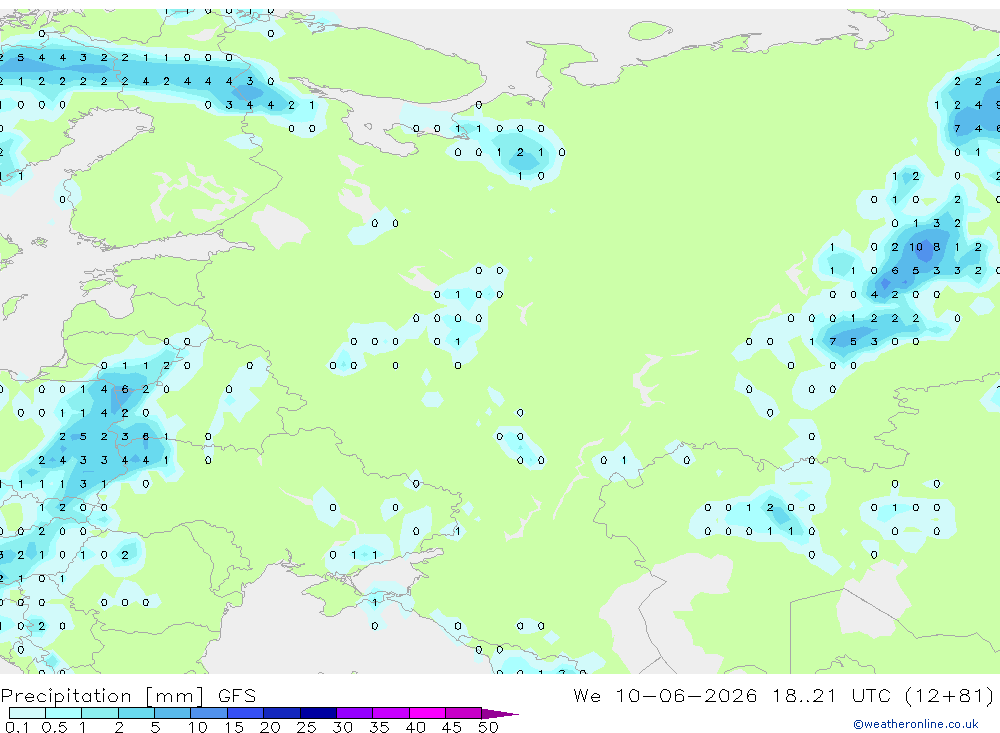Click the date 'We 10-06-2026' text
Image resolution: width=1000 pixels, height=733 pixels.
(x=665, y=695)
